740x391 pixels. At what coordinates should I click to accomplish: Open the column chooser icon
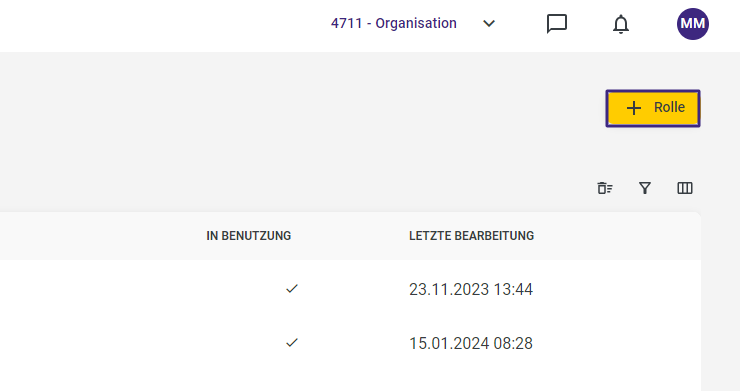tap(685, 188)
